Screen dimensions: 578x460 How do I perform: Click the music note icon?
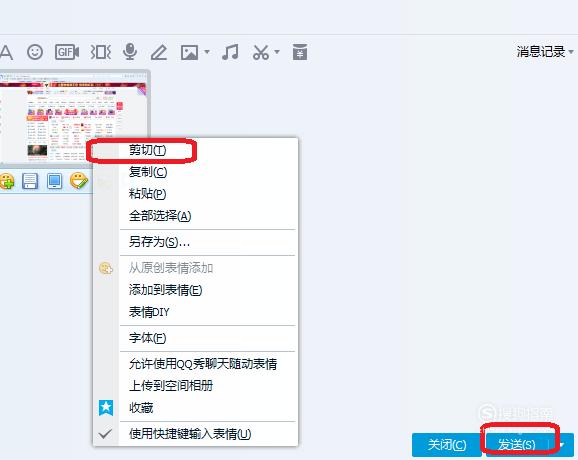coord(230,52)
